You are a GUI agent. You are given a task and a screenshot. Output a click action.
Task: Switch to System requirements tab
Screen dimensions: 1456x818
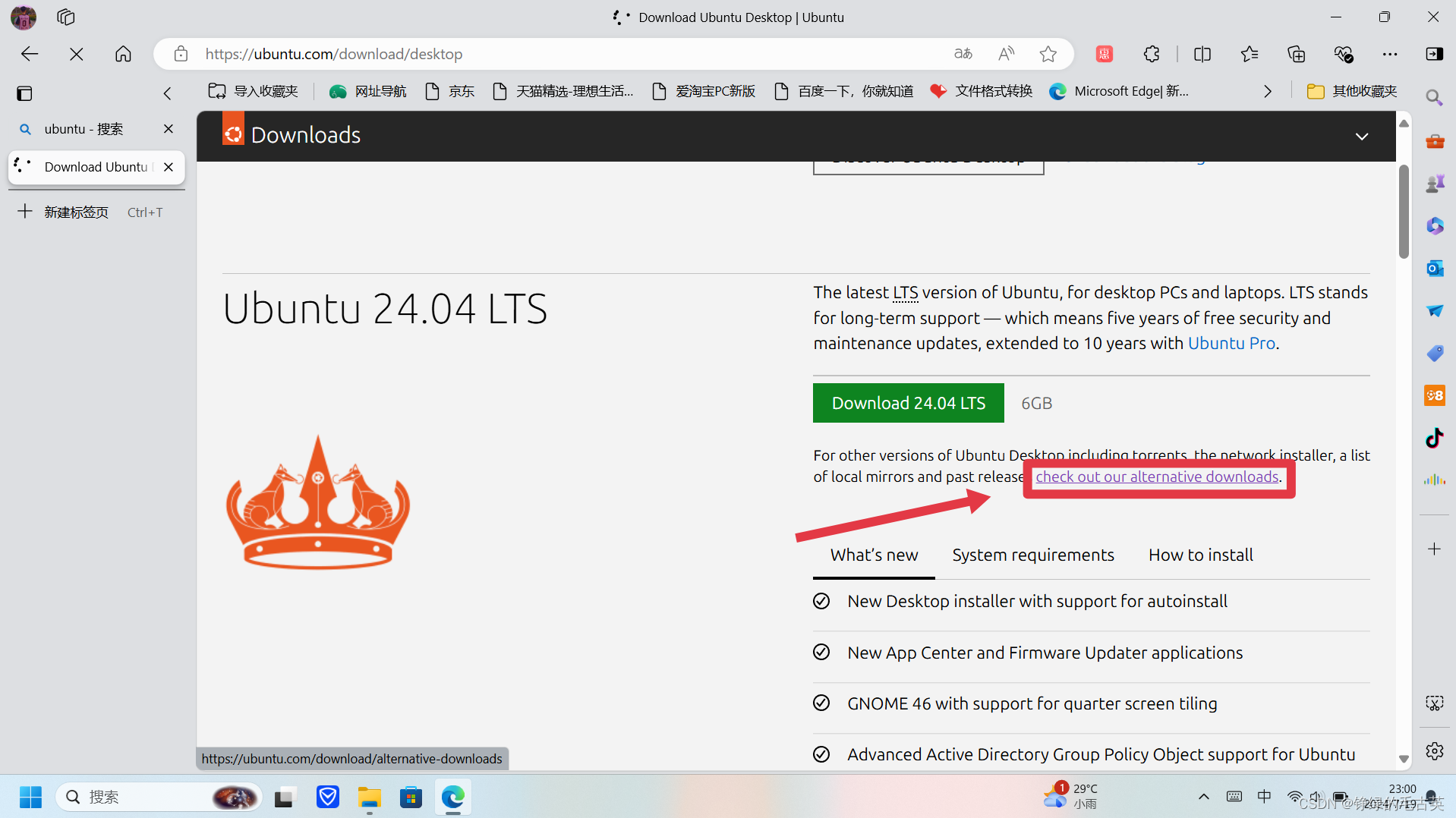tap(1033, 555)
